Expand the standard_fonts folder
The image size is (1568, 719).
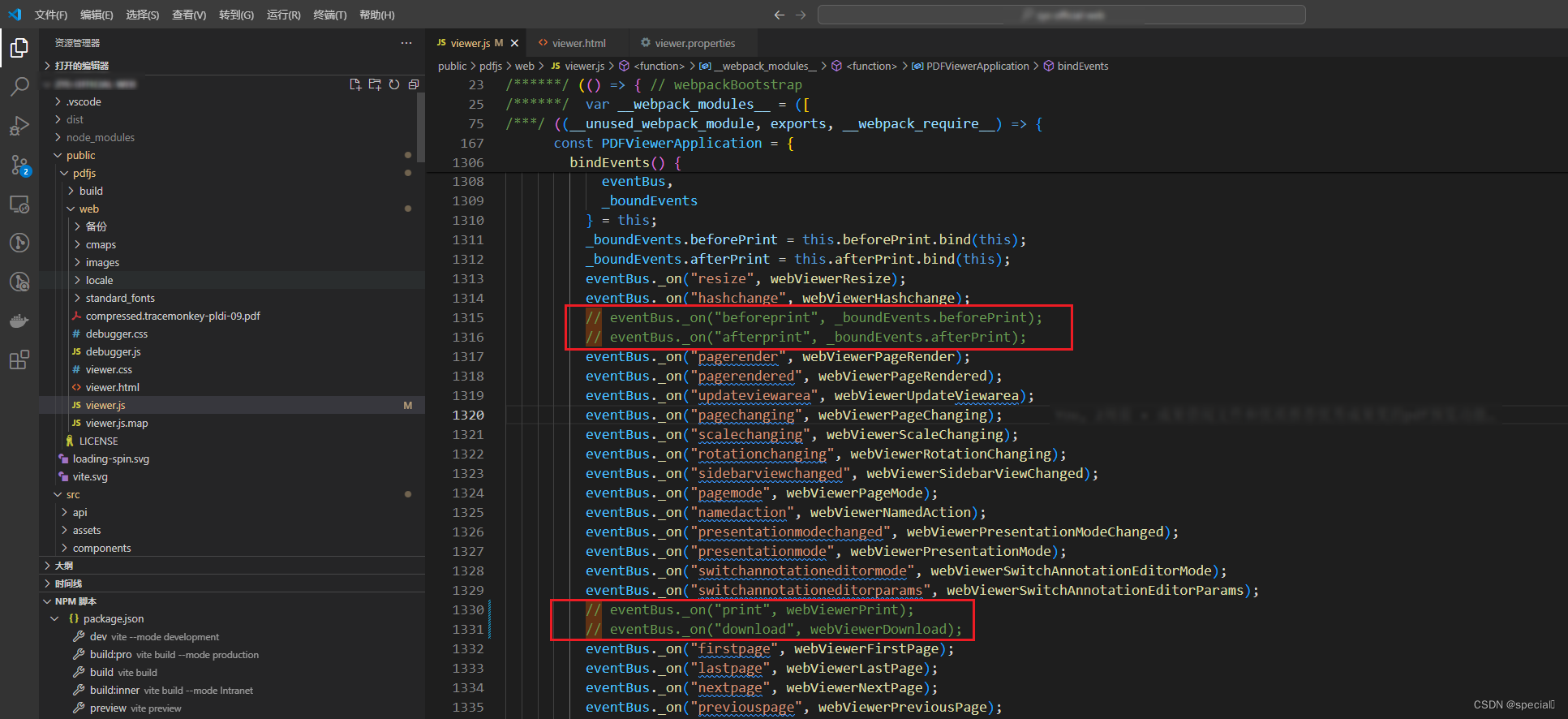pos(232,299)
